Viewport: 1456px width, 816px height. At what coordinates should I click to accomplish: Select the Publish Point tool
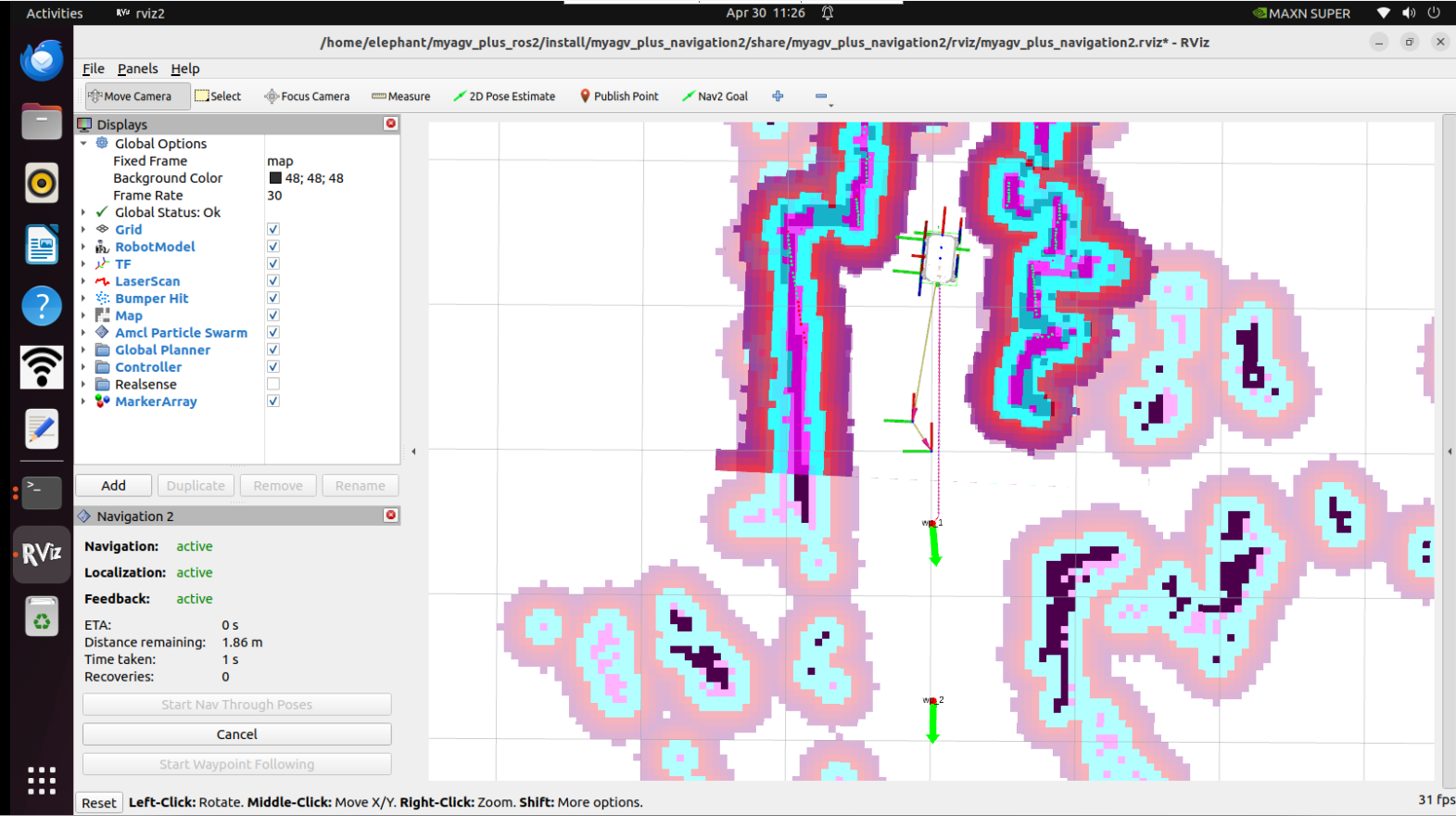click(619, 96)
